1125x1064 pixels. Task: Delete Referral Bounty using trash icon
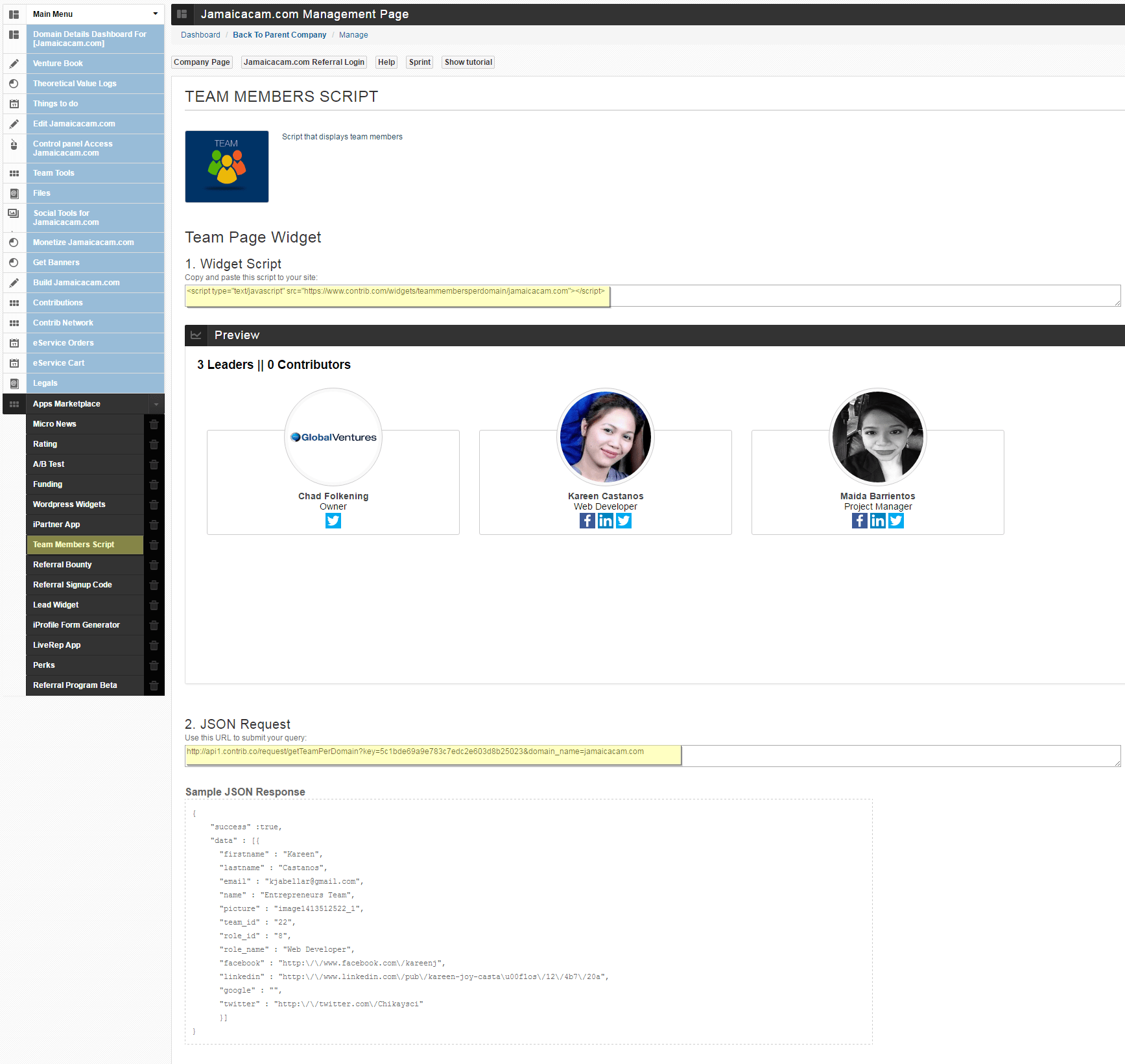click(154, 565)
